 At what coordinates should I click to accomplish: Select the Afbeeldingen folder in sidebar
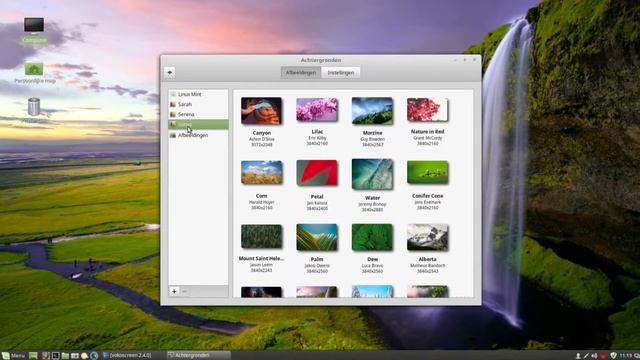pyautogui.click(x=198, y=135)
